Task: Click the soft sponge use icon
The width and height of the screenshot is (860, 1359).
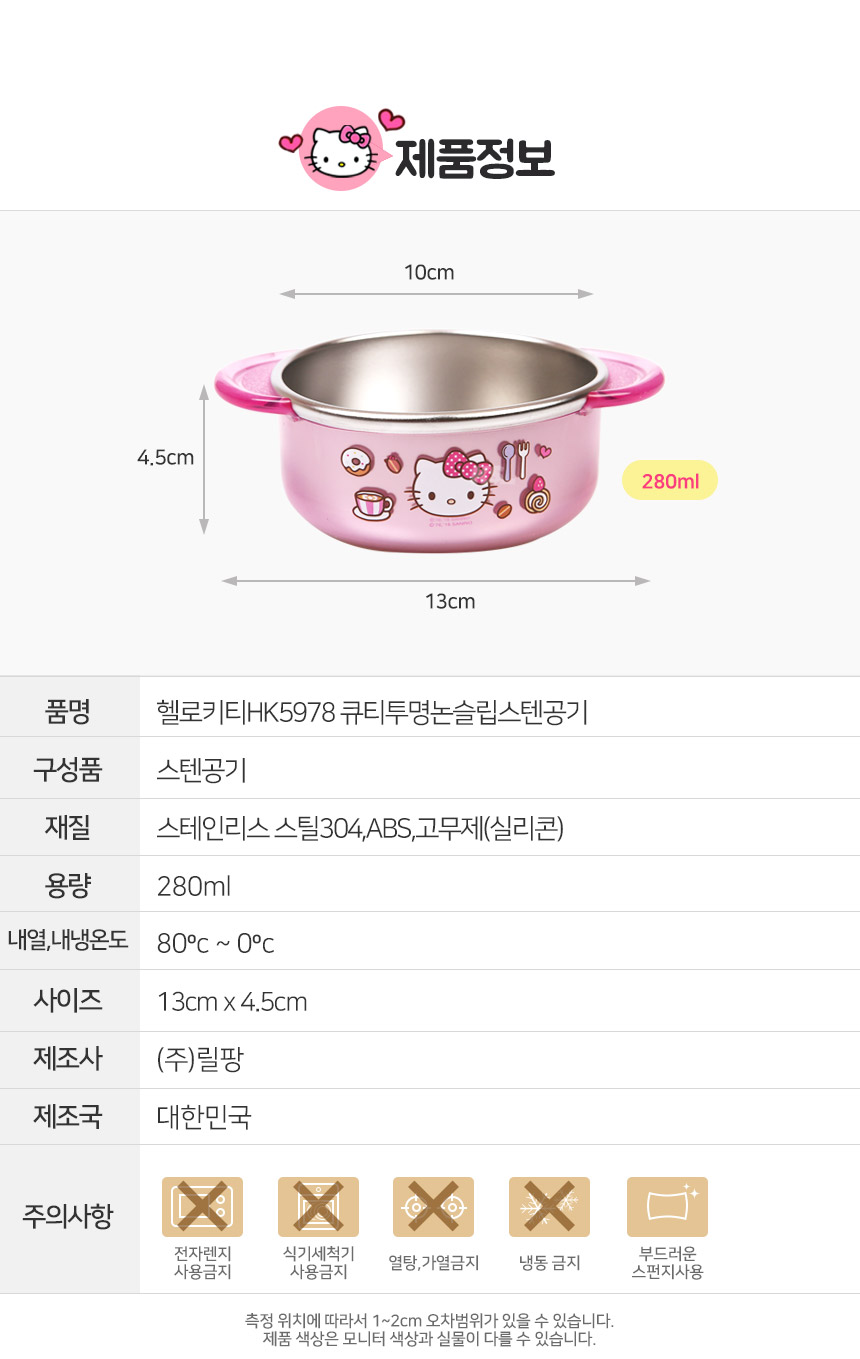Action: [x=667, y=1207]
